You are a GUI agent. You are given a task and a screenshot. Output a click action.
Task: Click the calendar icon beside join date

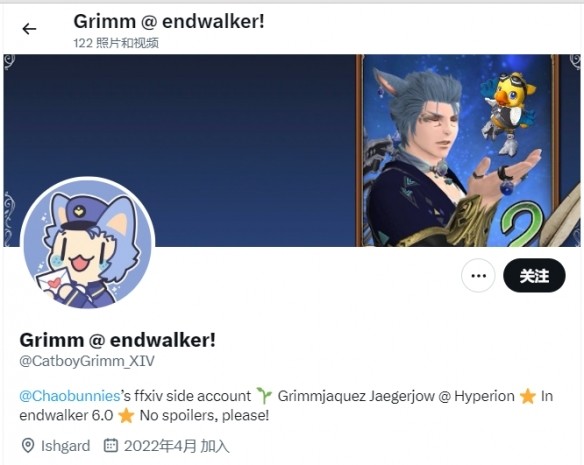(111, 445)
